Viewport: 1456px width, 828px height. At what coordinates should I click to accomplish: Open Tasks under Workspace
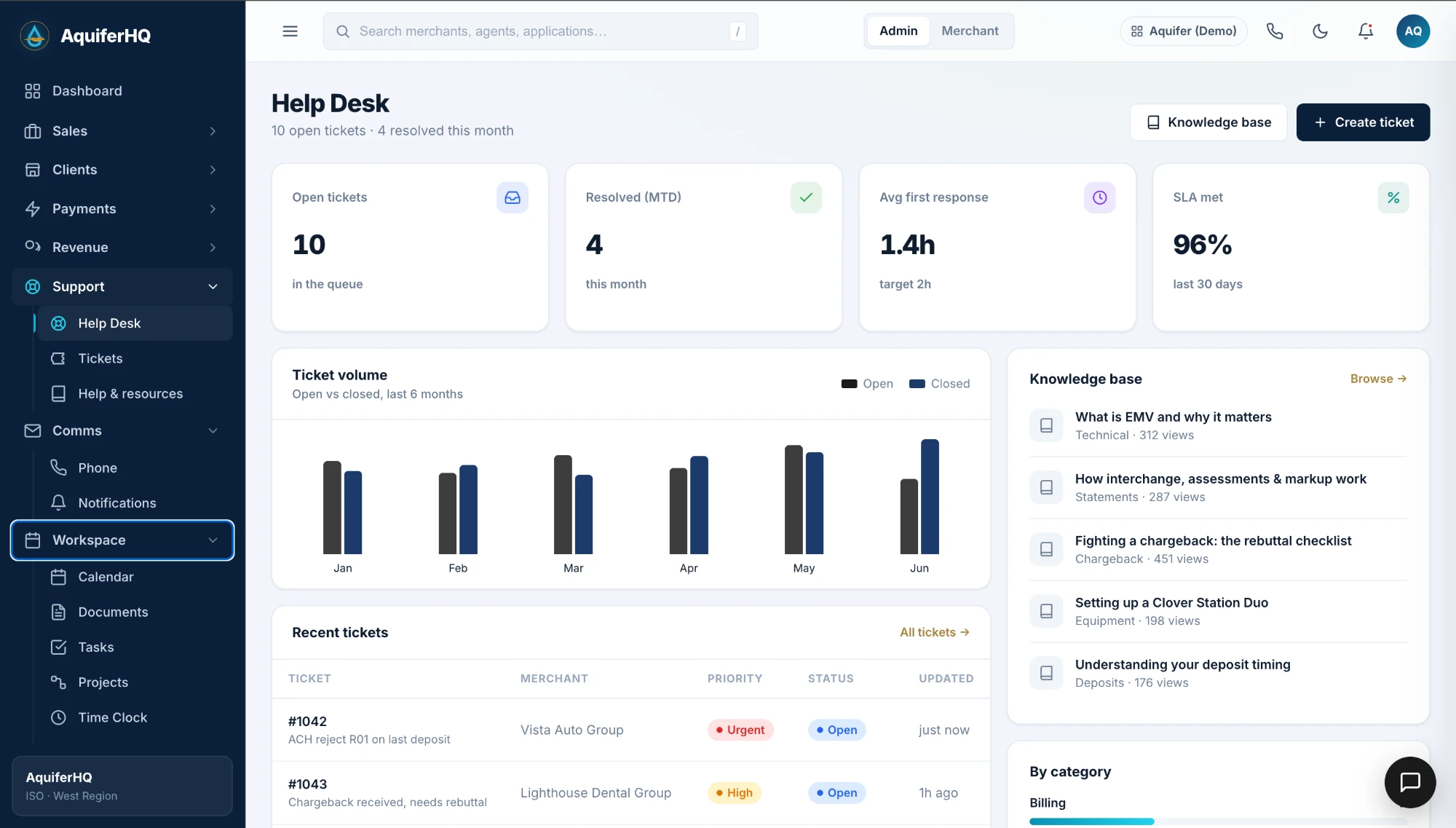point(135,647)
